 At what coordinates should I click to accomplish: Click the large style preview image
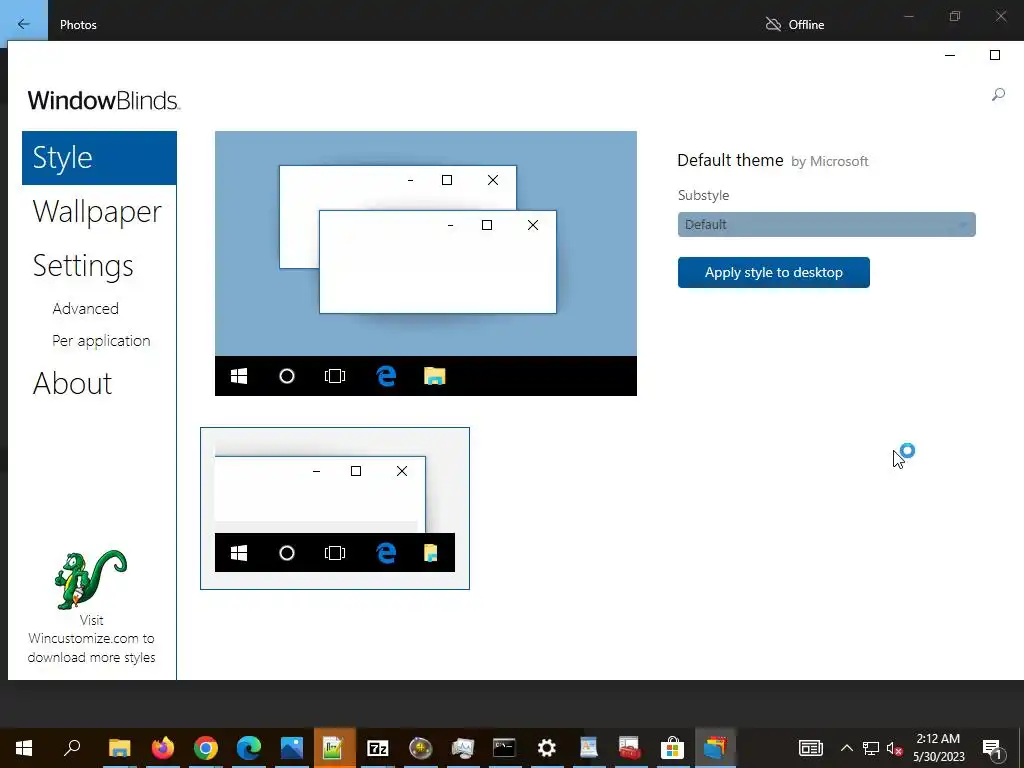point(426,263)
